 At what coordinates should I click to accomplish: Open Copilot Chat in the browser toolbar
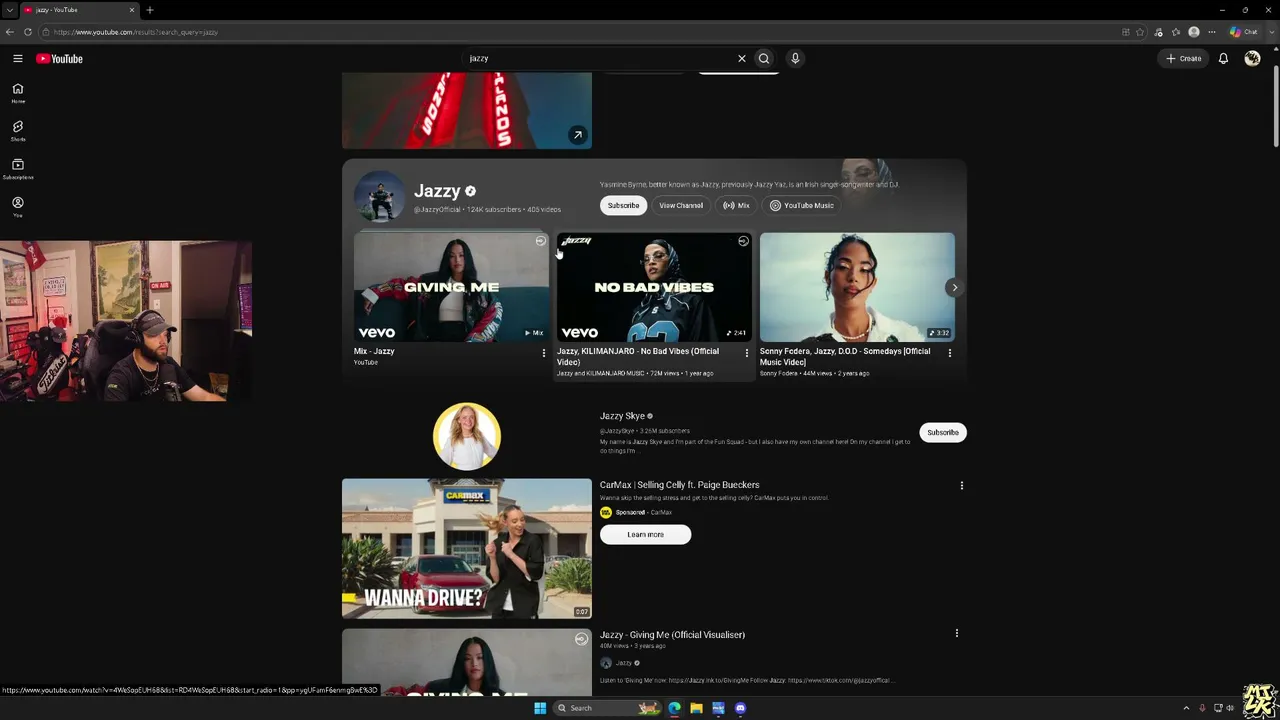coord(1245,32)
